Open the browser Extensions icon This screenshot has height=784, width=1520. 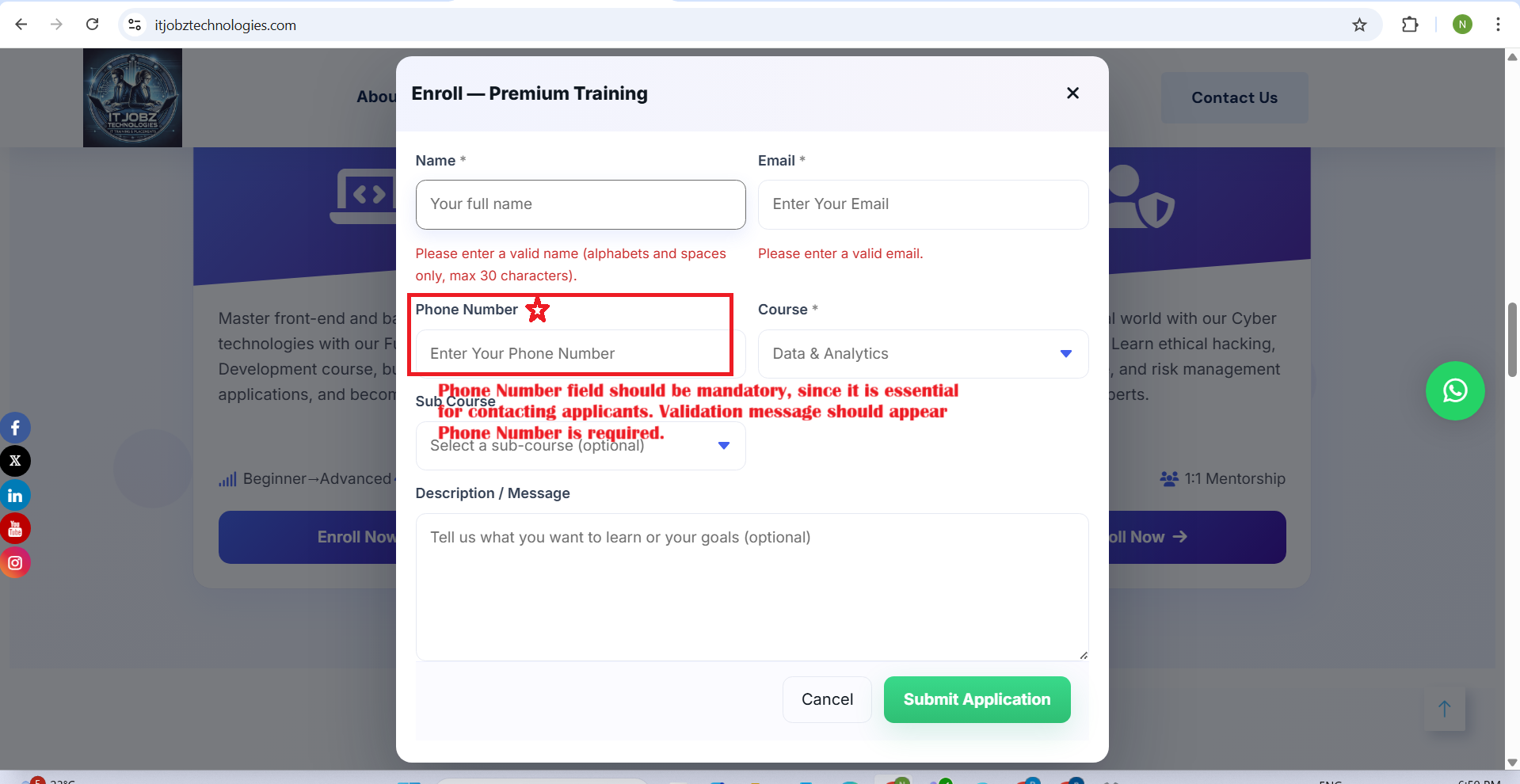tap(1410, 25)
